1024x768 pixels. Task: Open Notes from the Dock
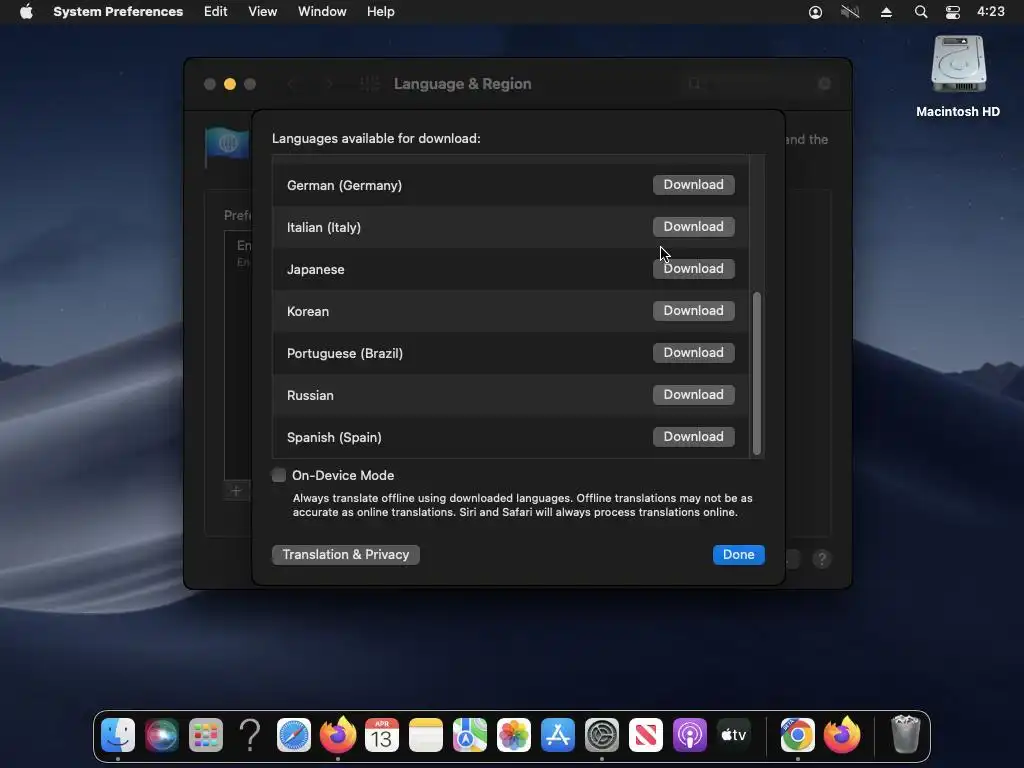[x=426, y=735]
